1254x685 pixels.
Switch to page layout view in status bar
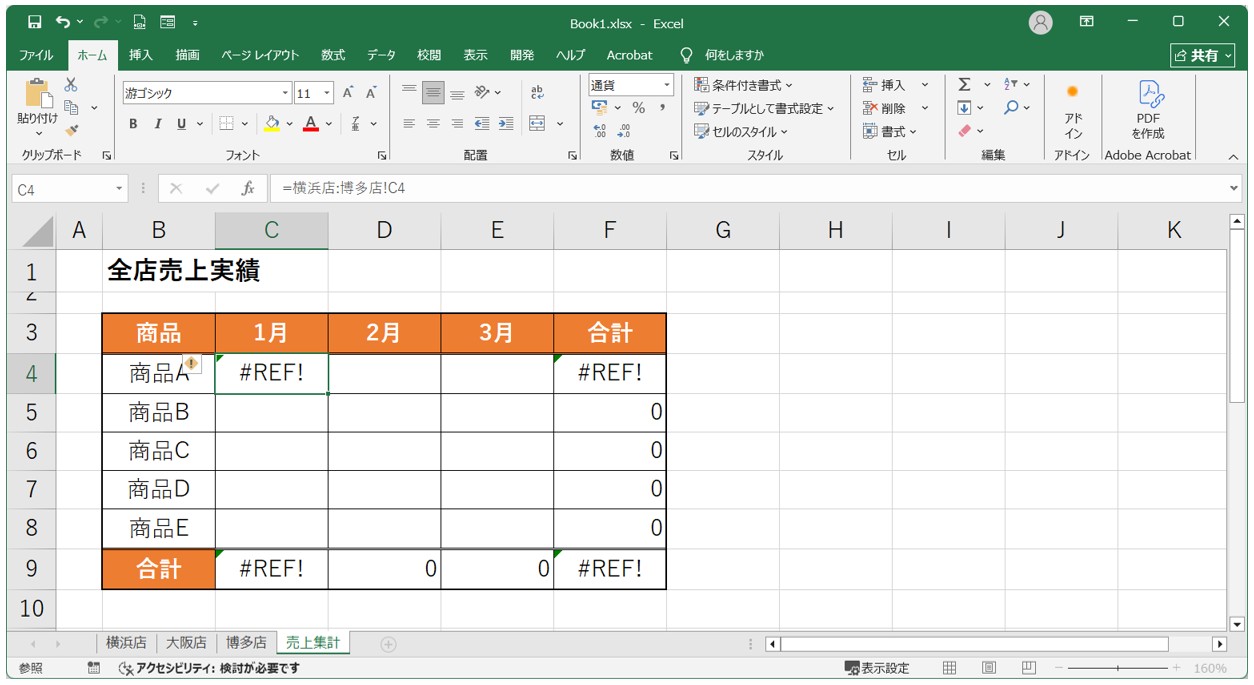[989, 668]
